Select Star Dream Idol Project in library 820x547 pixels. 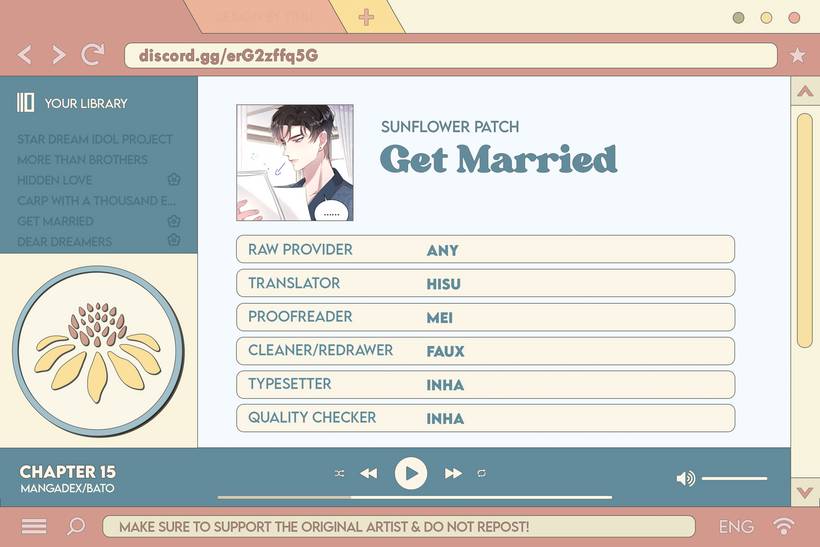click(95, 139)
